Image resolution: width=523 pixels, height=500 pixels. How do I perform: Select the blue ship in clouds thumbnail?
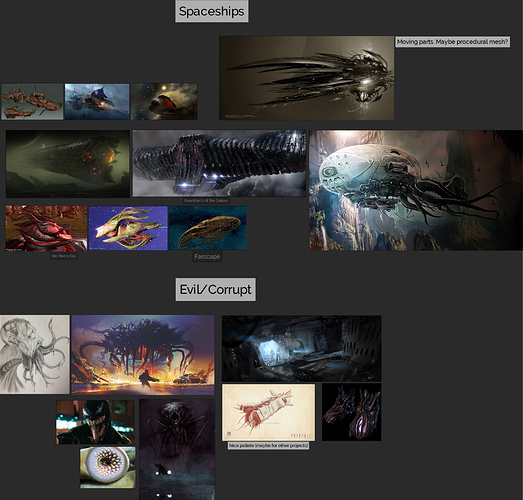[97, 102]
